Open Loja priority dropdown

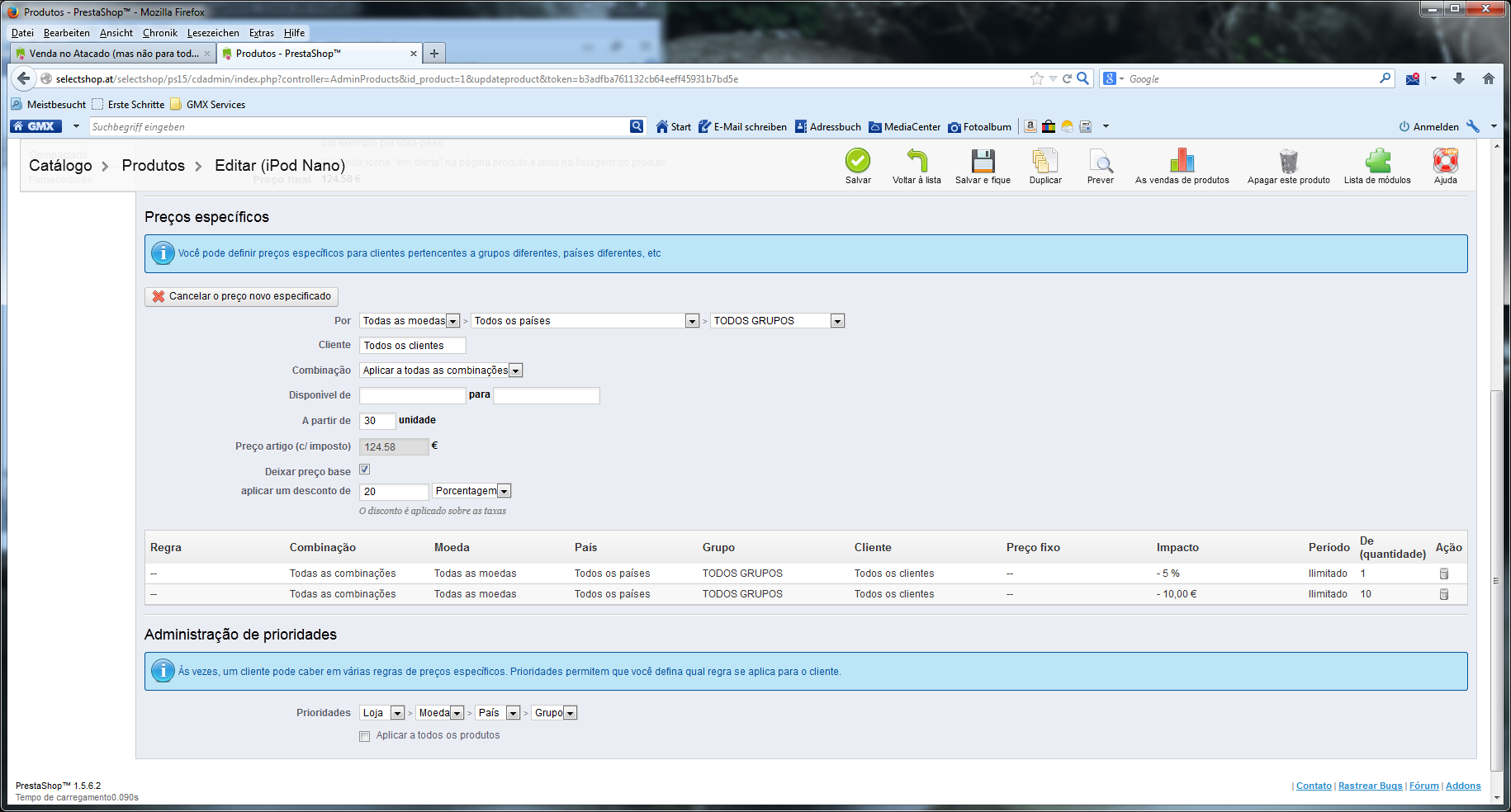pos(382,713)
